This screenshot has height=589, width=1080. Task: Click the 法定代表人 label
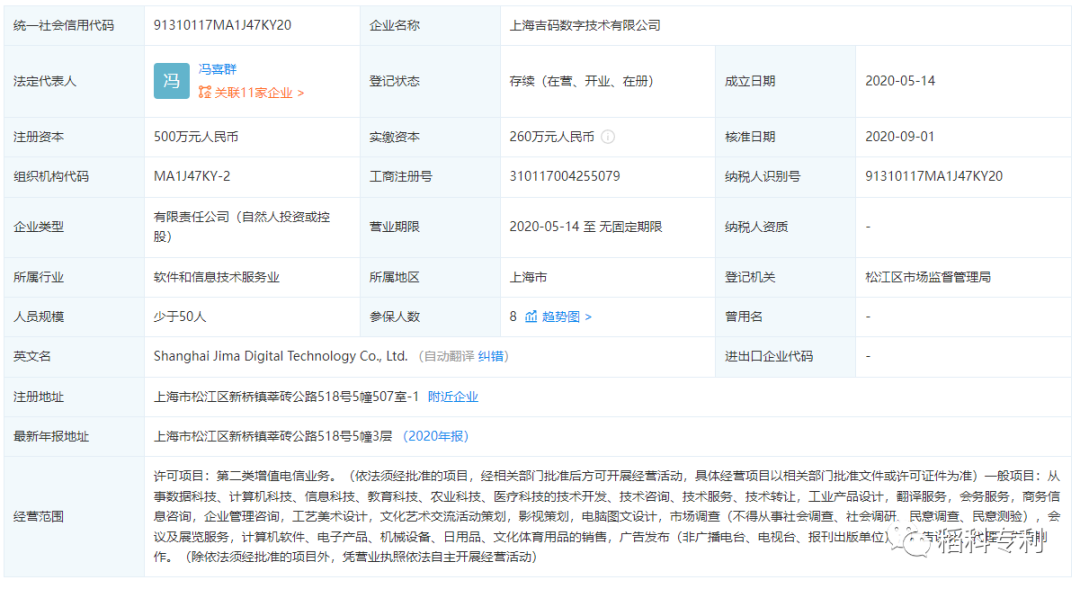point(45,81)
